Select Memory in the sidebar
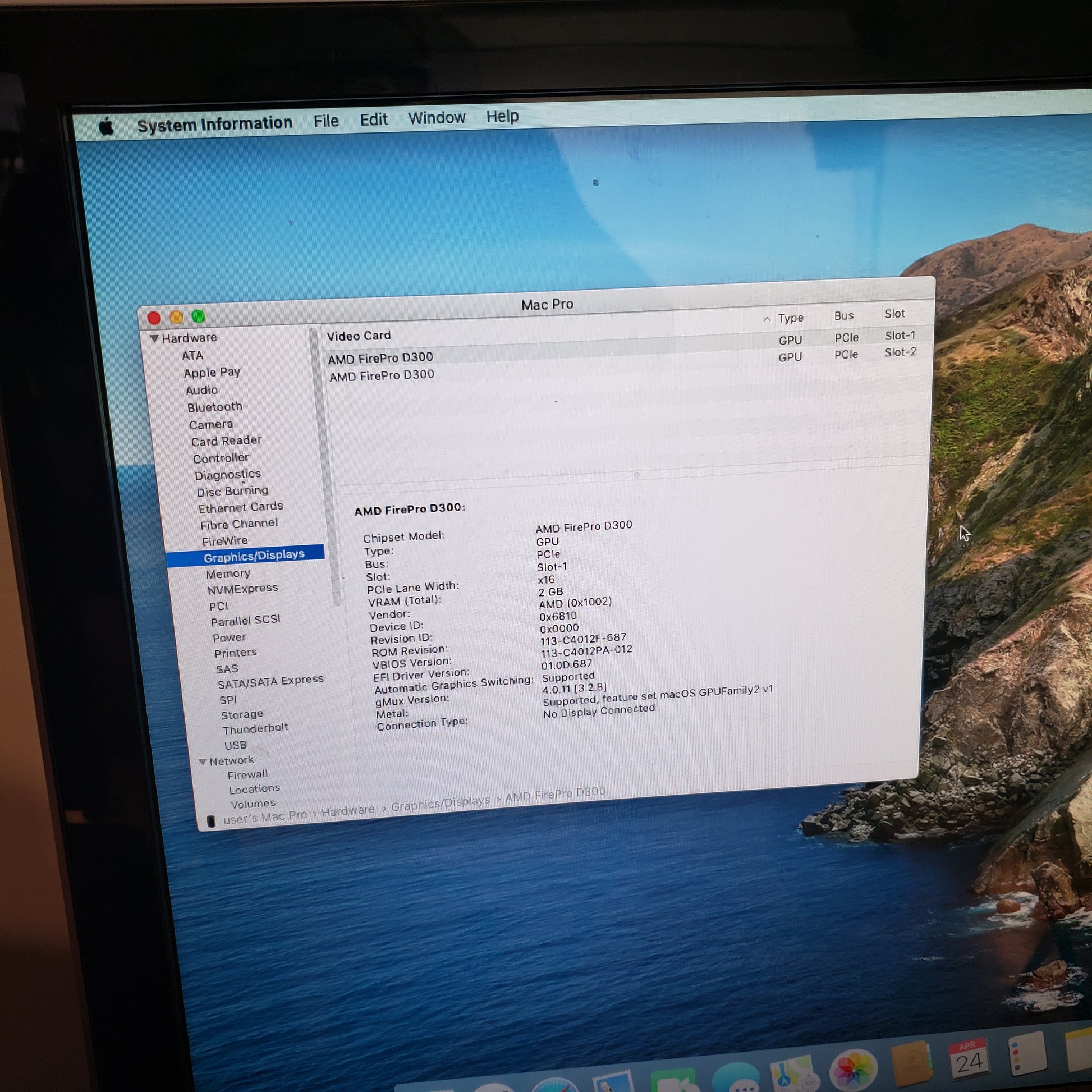This screenshot has height=1092, width=1092. pos(228,573)
